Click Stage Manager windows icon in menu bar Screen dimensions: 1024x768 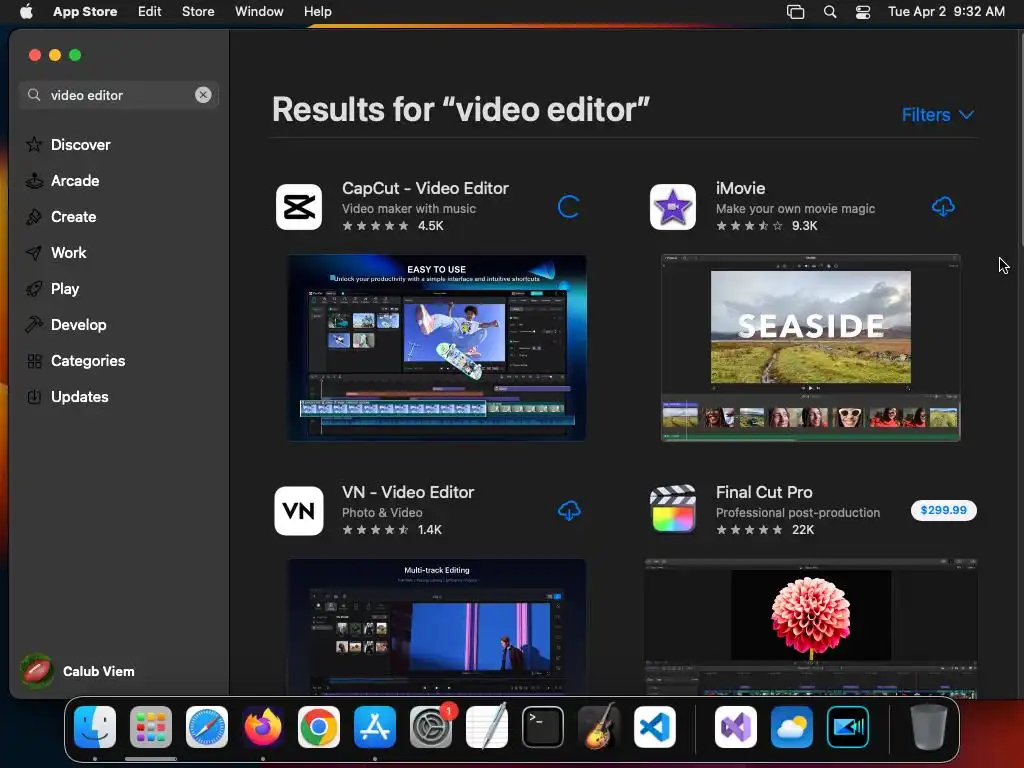point(795,12)
